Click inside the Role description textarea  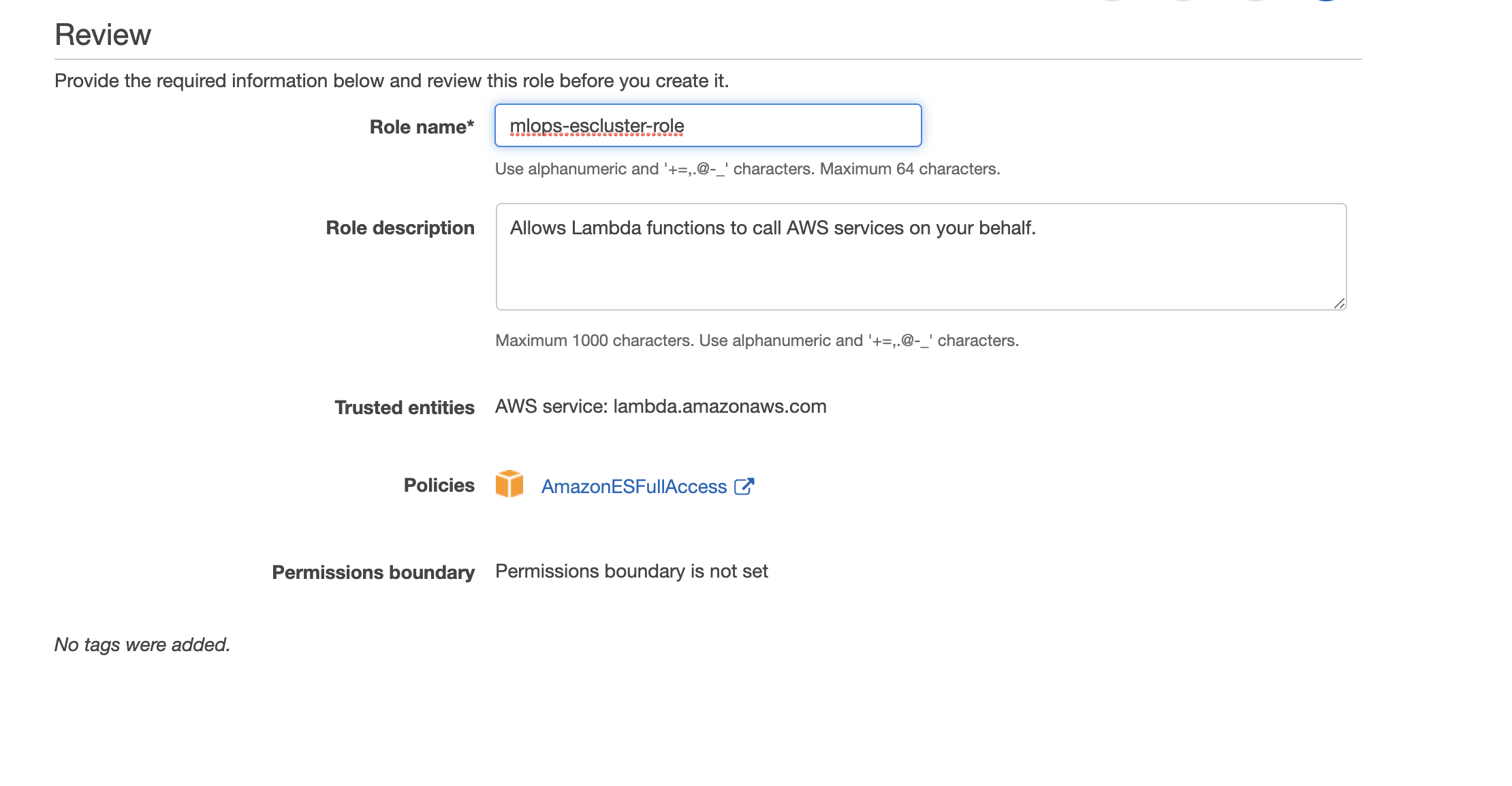point(921,272)
